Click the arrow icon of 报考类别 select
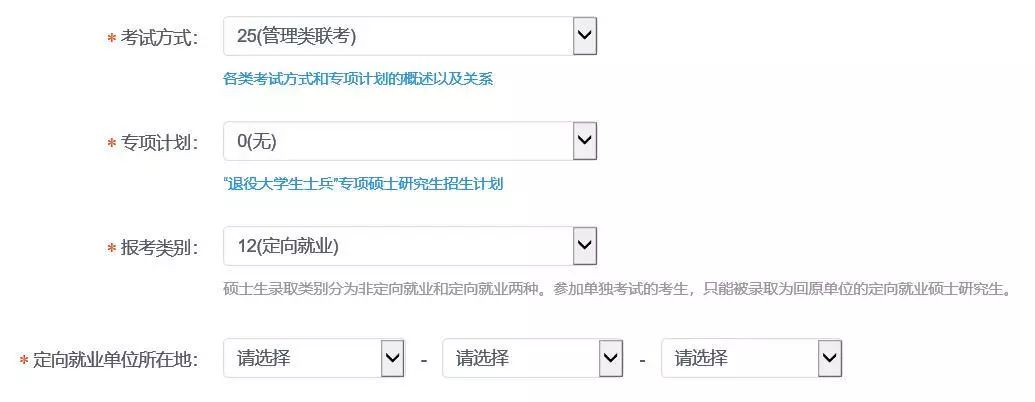 tap(585, 246)
